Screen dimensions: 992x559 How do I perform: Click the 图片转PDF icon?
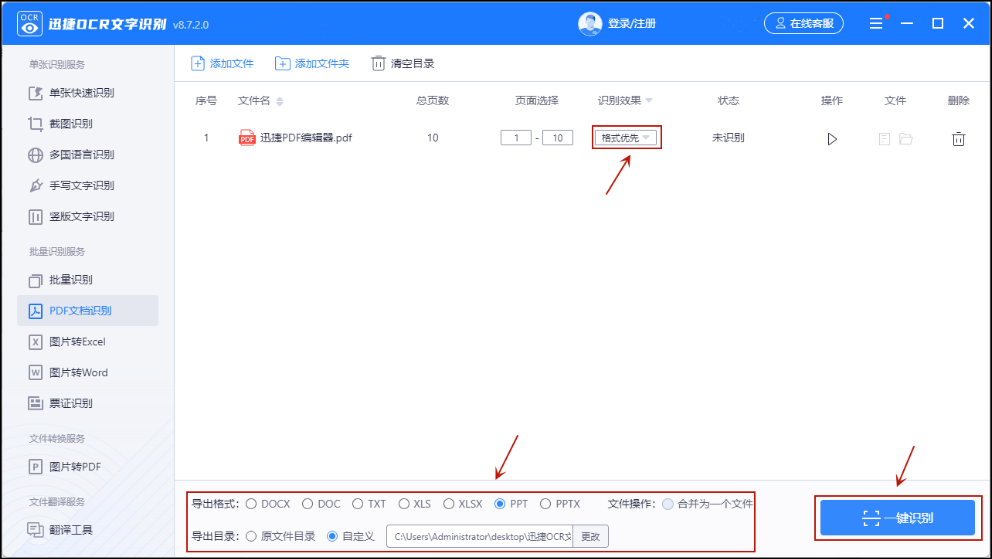pyautogui.click(x=35, y=467)
